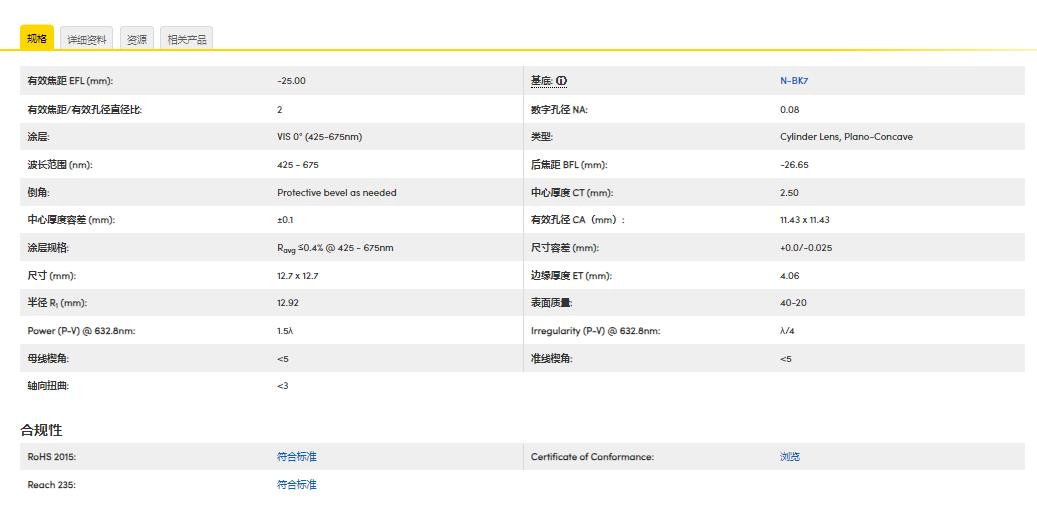
Task: Click the 合规性 section heading
Action: (41, 430)
